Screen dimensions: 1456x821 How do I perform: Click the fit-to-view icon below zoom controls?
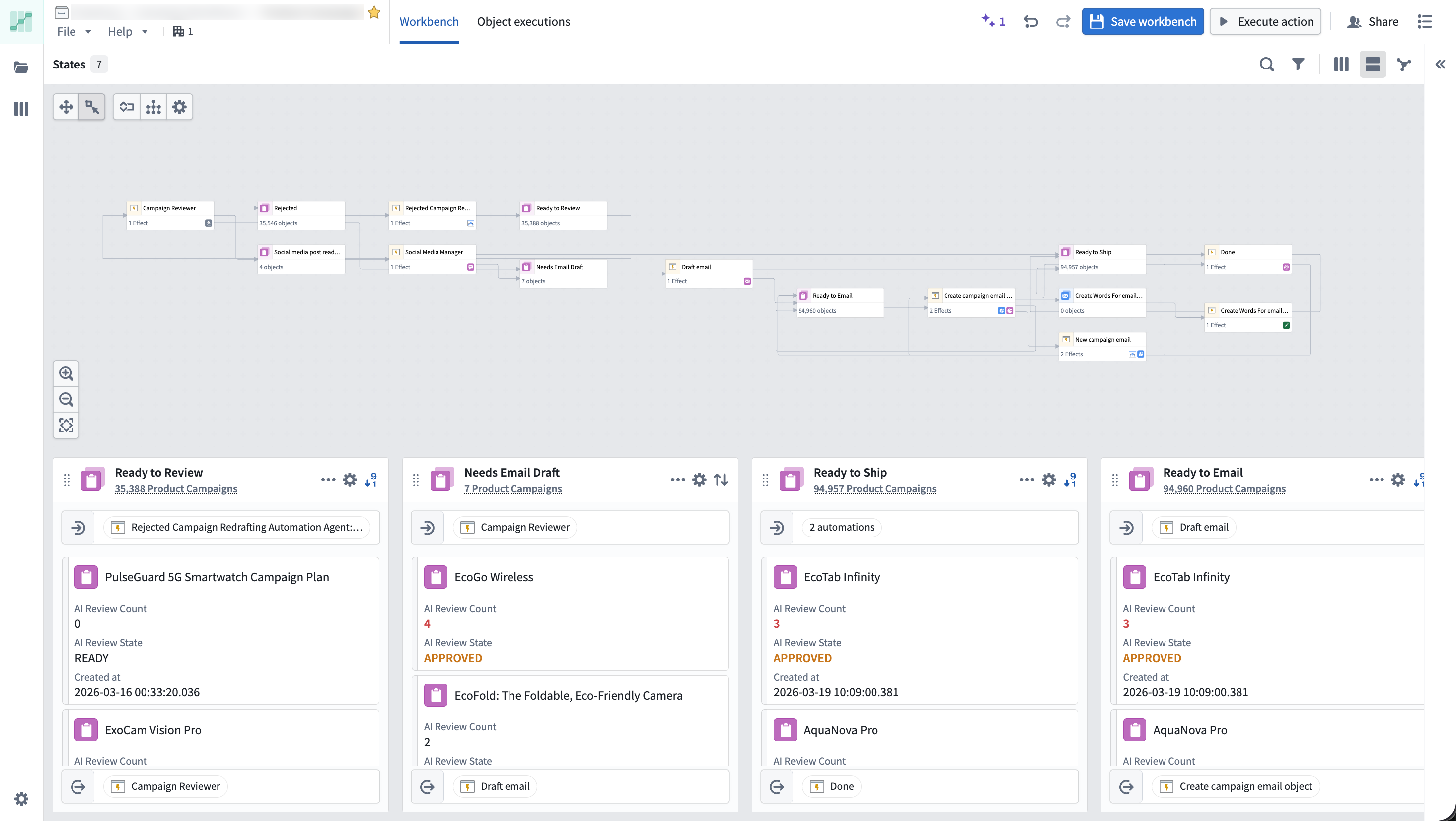66,425
